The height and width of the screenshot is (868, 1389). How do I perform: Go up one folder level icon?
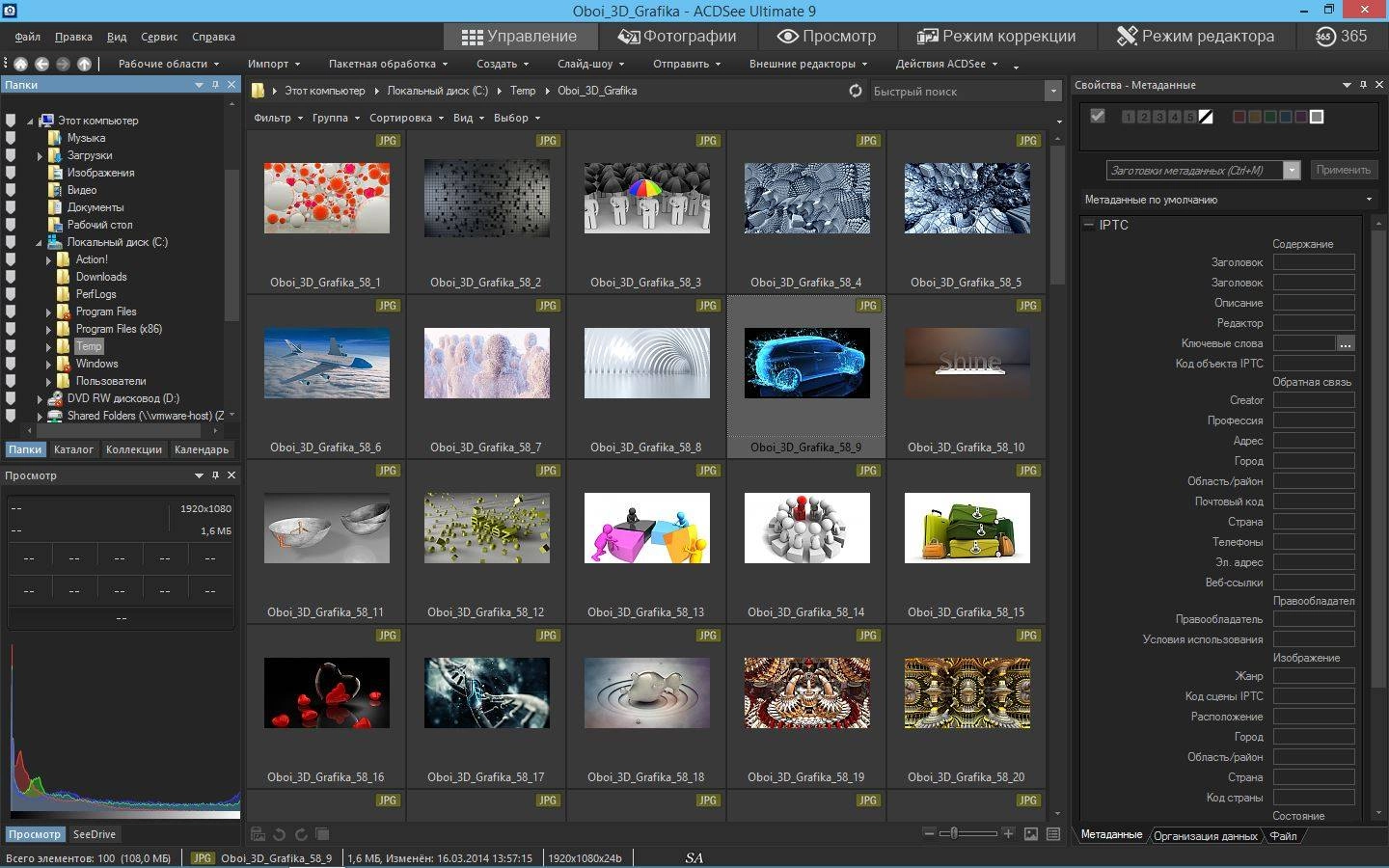84,64
